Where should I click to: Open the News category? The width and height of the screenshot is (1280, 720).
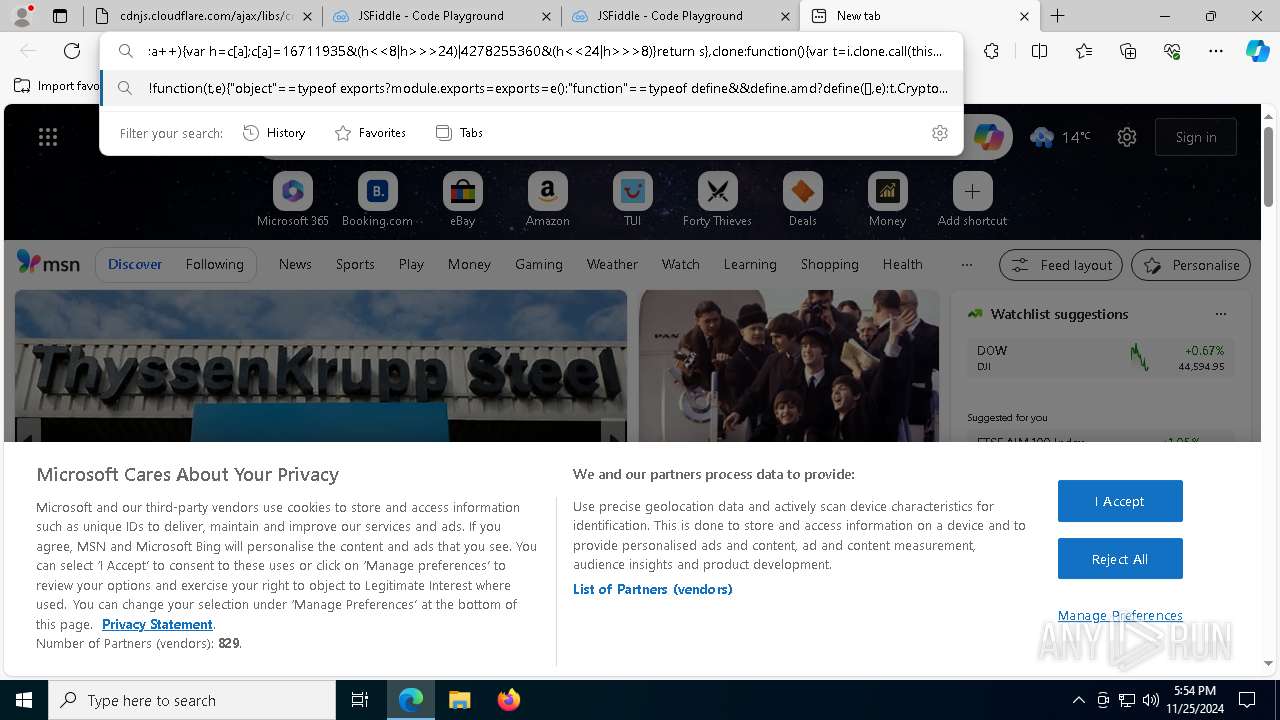click(x=295, y=264)
